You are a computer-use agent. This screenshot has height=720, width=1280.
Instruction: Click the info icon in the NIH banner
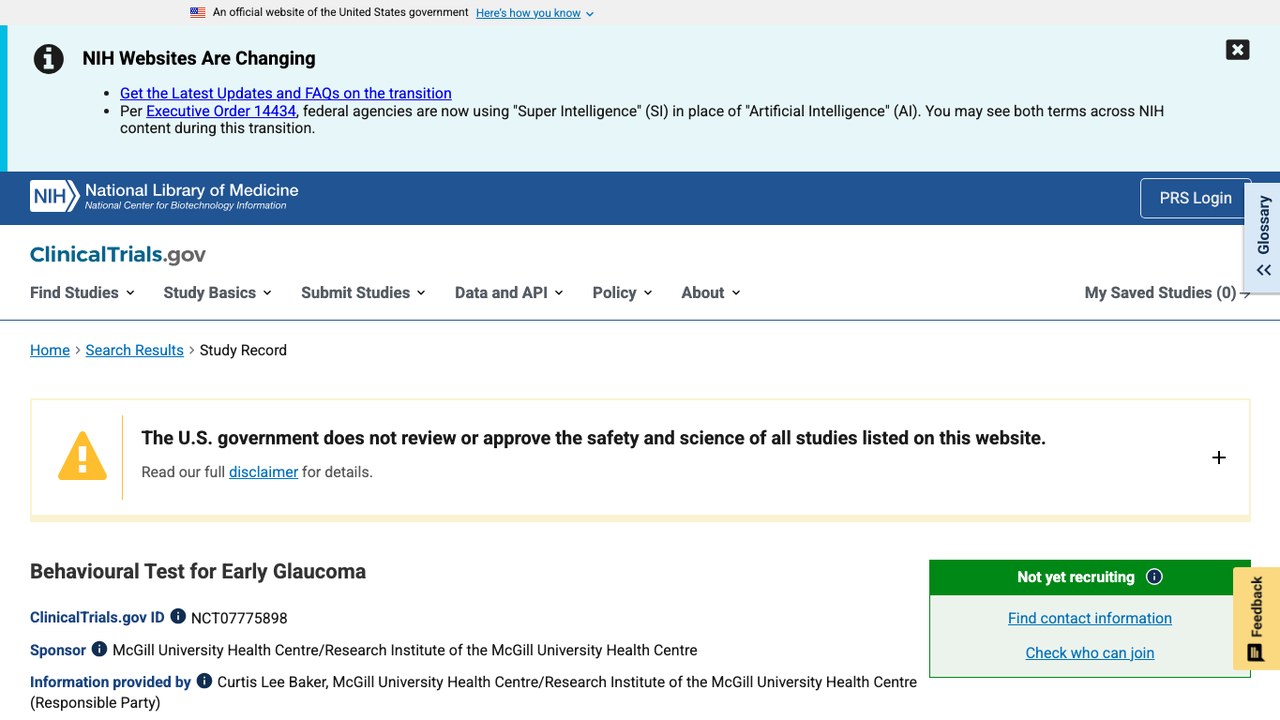[x=49, y=59]
